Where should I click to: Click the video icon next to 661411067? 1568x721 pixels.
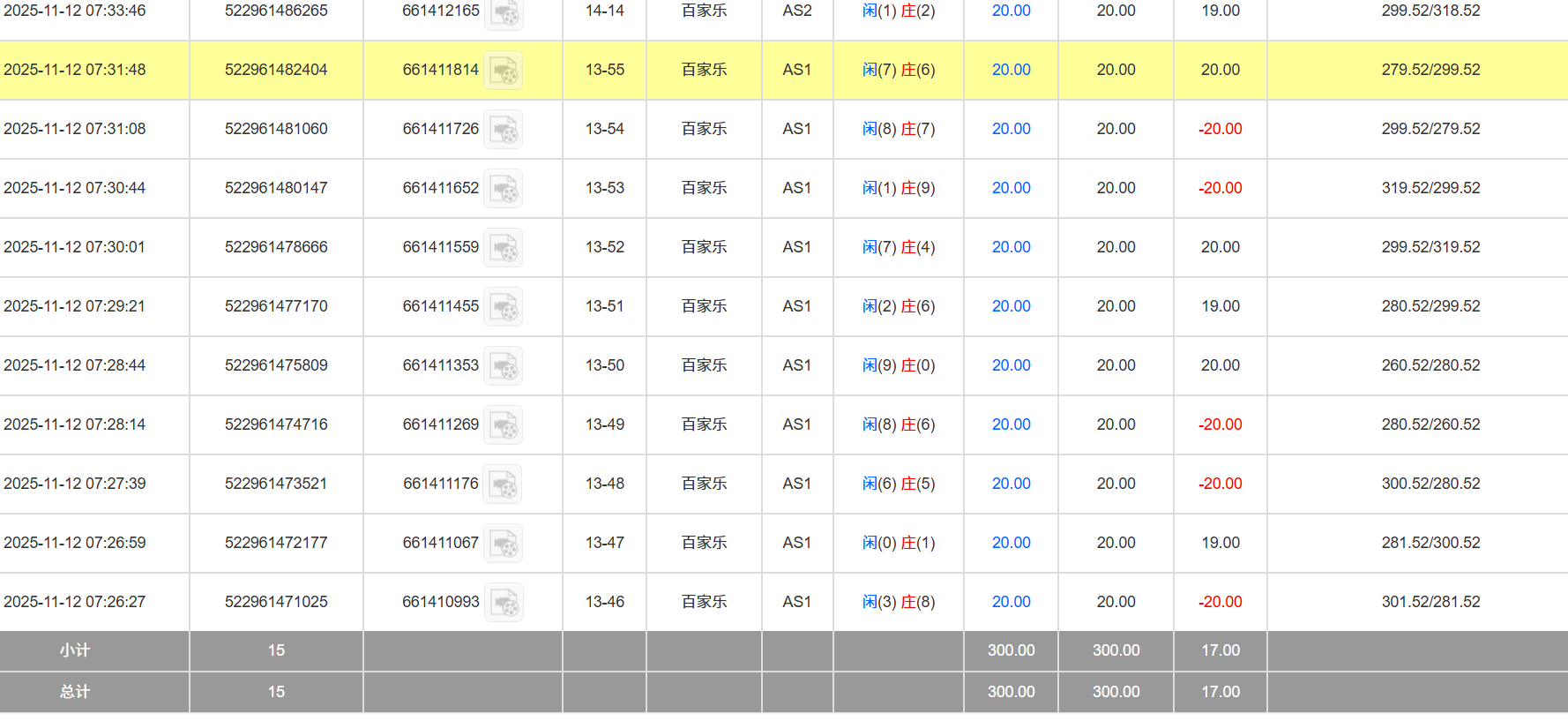coord(504,544)
